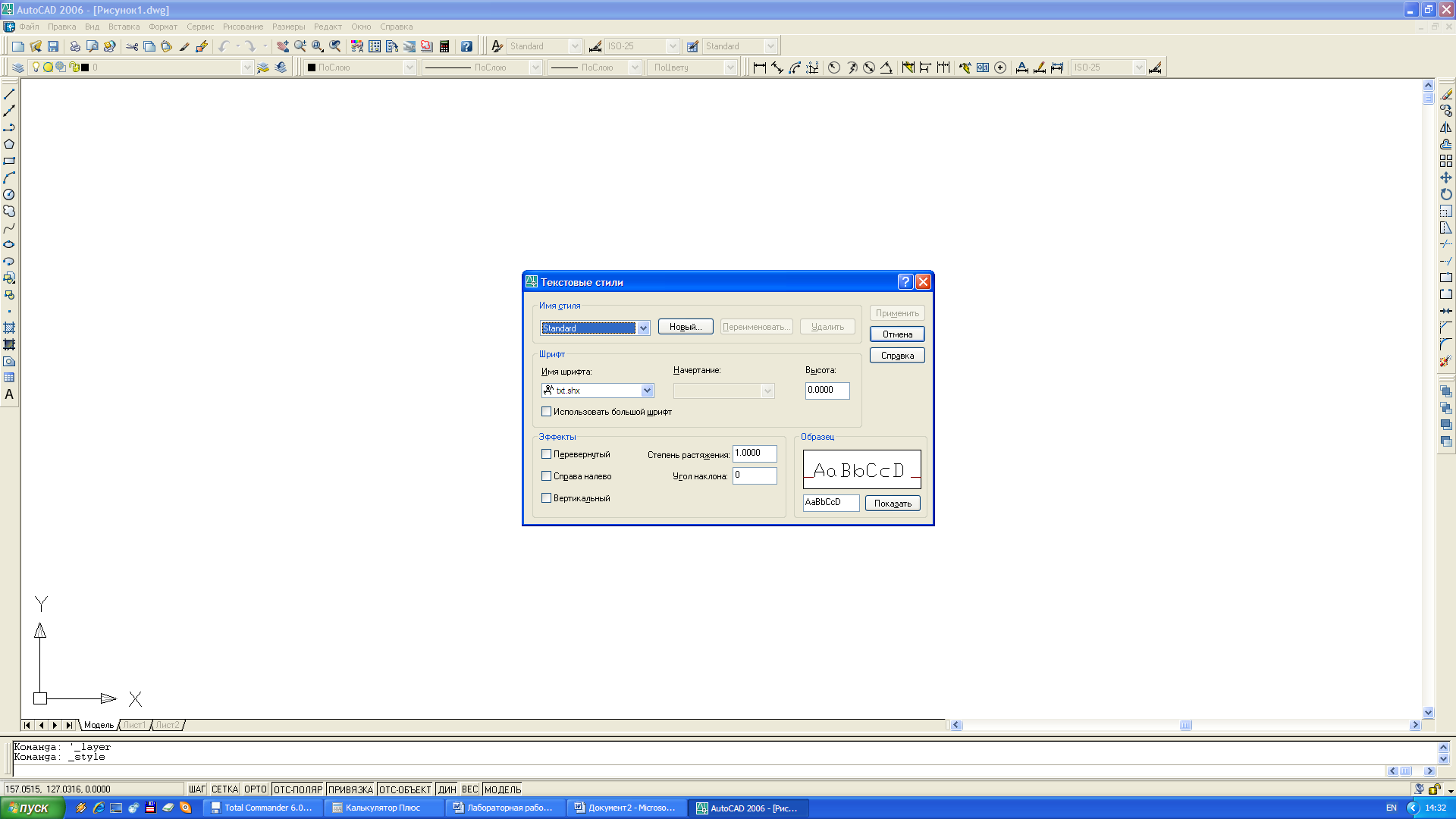Click the Cut scissors icon
This screenshot has height=819, width=1456.
(x=132, y=46)
